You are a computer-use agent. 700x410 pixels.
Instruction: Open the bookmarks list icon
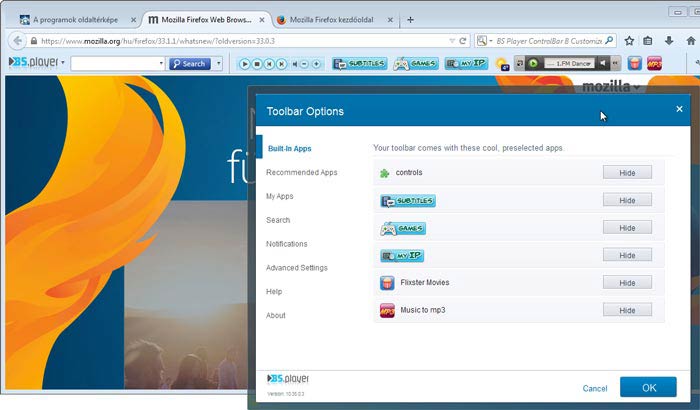click(x=648, y=41)
